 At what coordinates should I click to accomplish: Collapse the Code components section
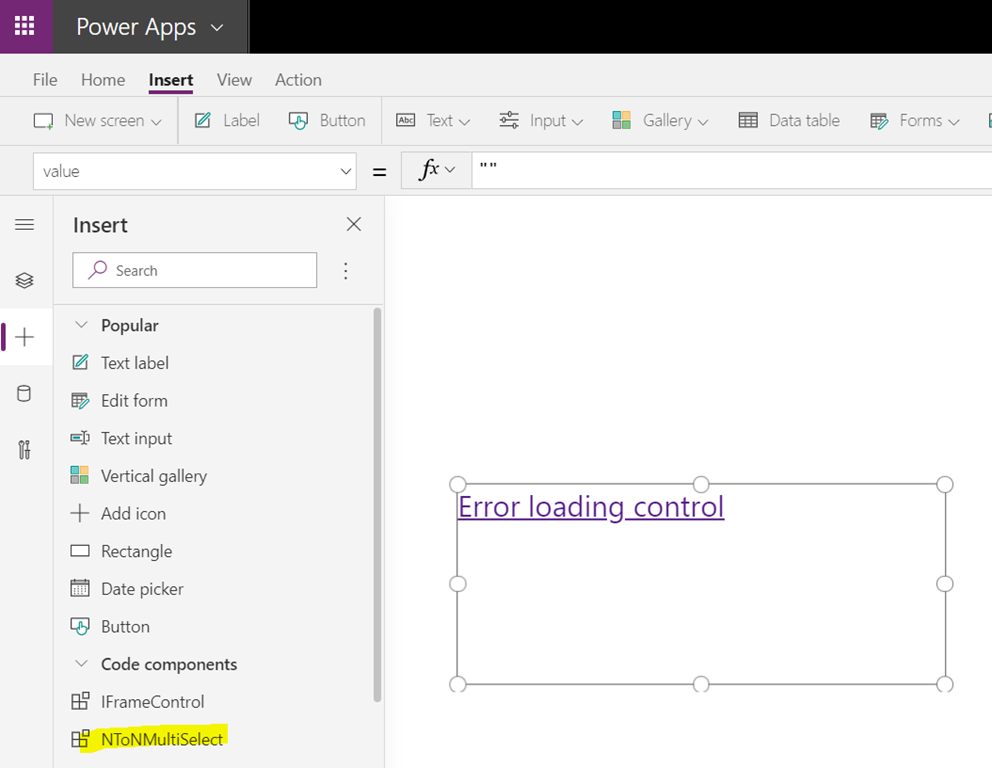81,664
